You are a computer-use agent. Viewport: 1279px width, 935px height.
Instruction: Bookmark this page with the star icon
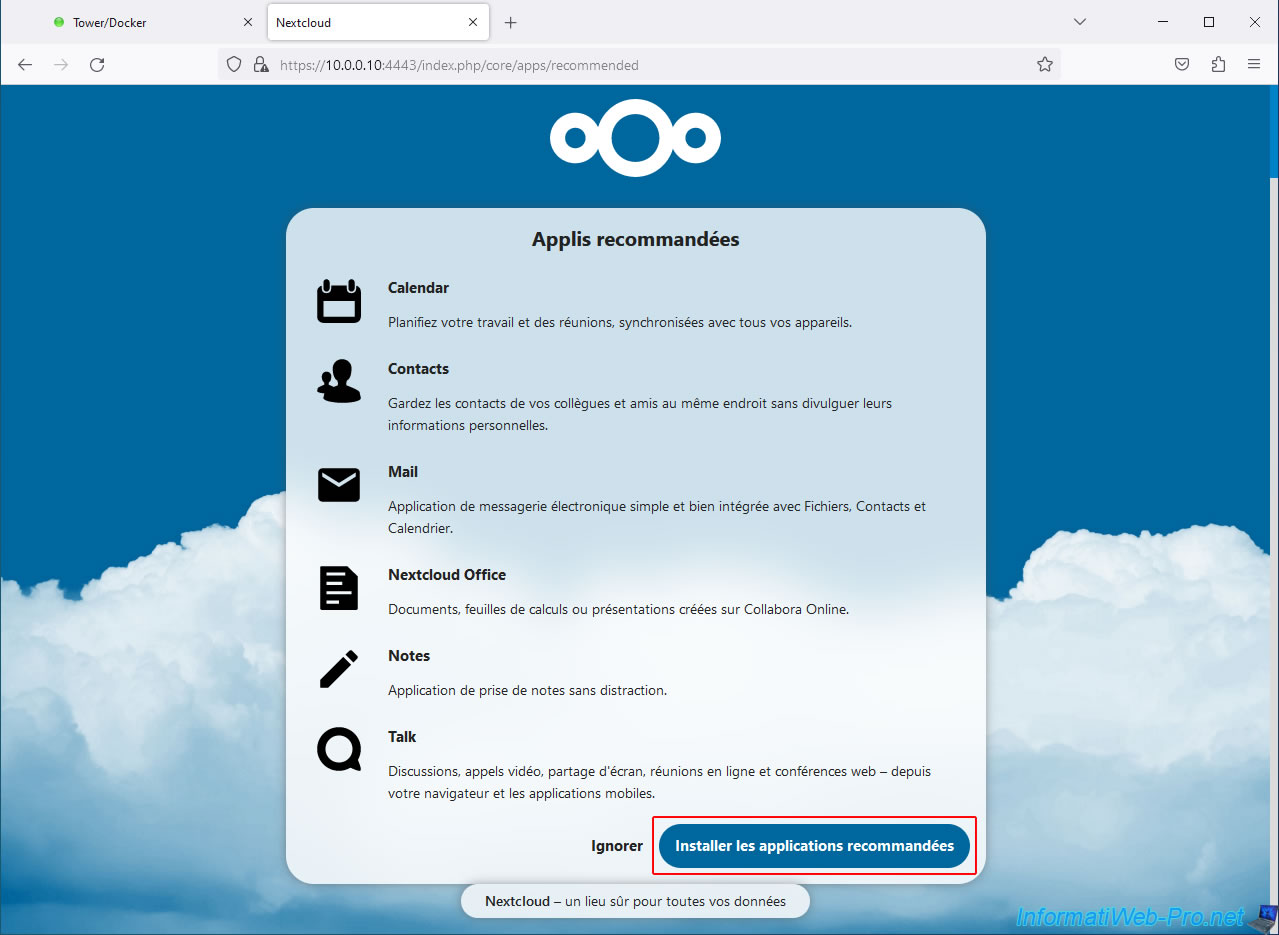(x=1044, y=65)
